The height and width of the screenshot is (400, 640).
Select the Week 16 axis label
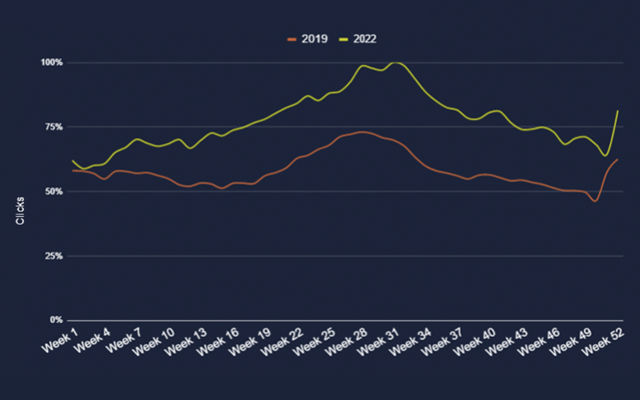[218, 342]
